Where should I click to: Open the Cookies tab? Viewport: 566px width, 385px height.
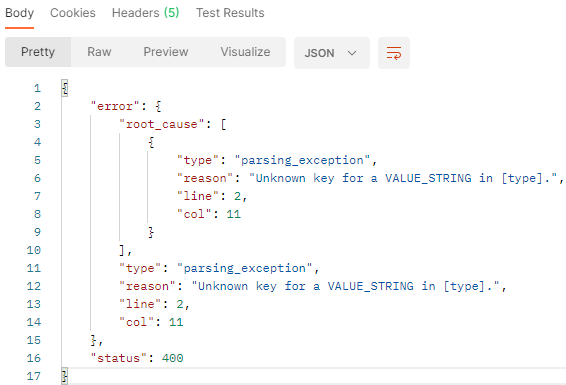tap(73, 13)
